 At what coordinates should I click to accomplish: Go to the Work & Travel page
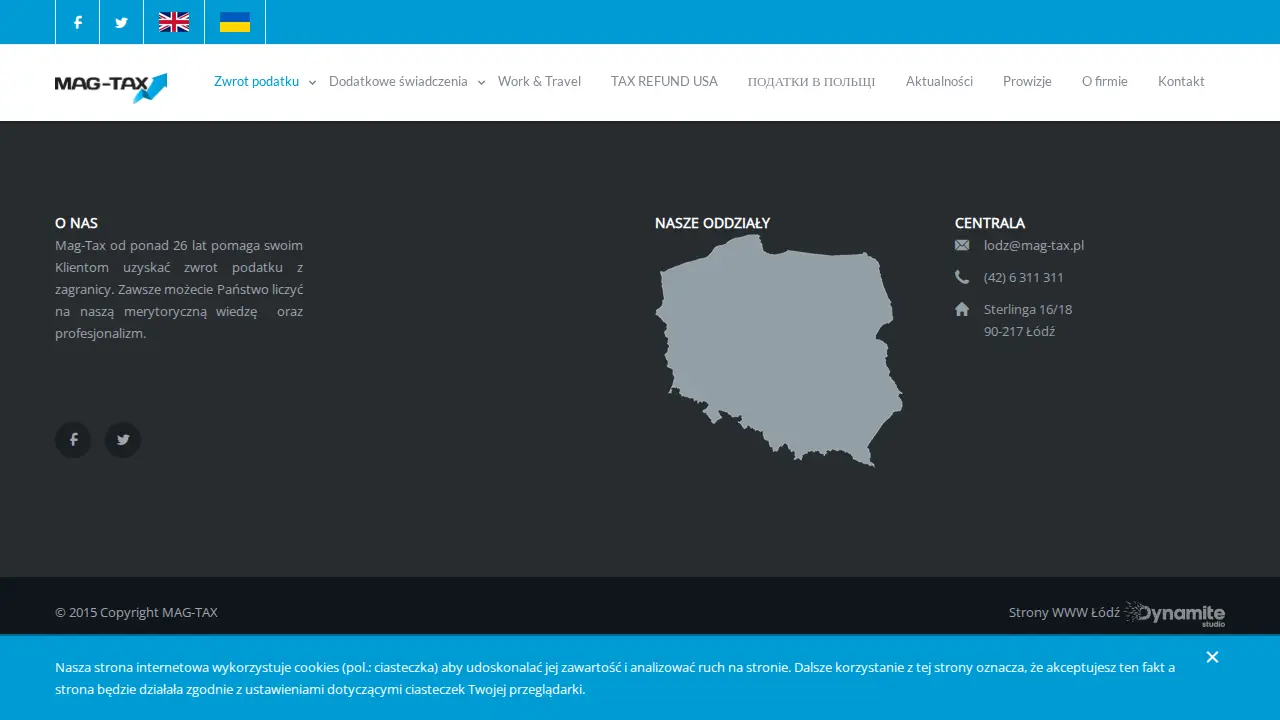coord(539,81)
